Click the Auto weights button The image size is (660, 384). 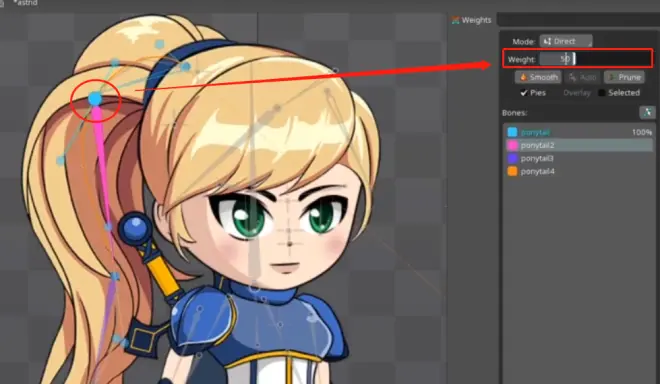pyautogui.click(x=583, y=77)
